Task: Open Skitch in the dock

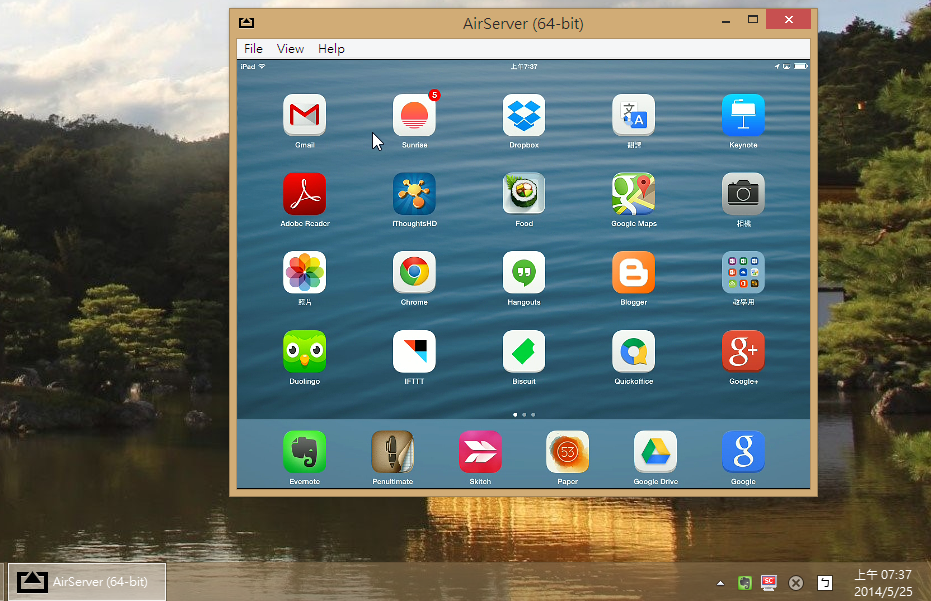Action: [480, 452]
